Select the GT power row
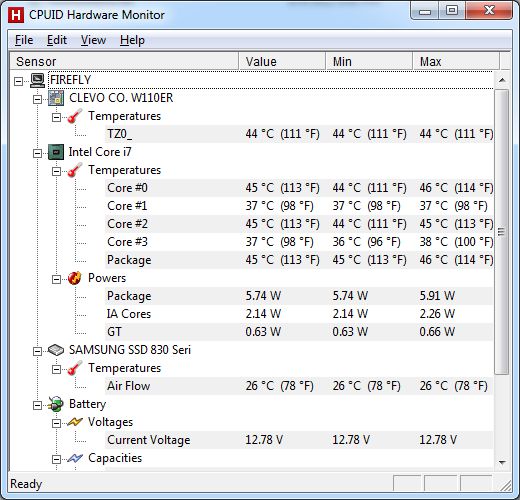 tap(299, 332)
